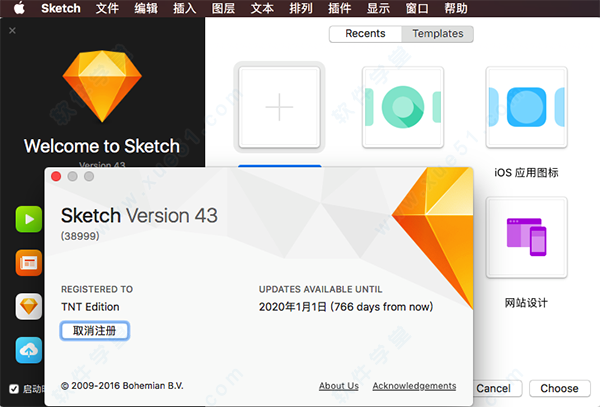Image resolution: width=600 pixels, height=407 pixels.
Task: Open the 插件 menu
Action: pyautogui.click(x=339, y=8)
